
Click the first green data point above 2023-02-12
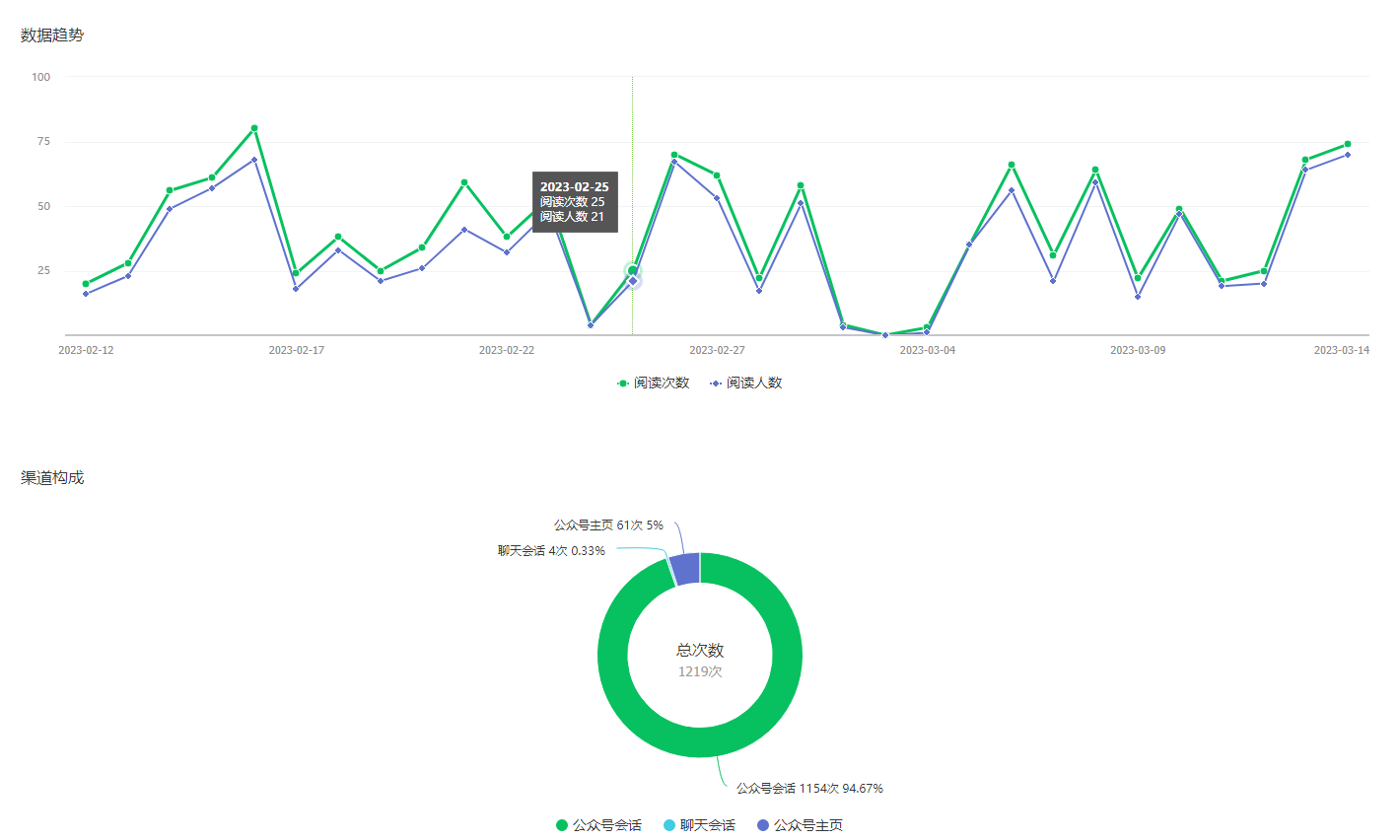(86, 284)
